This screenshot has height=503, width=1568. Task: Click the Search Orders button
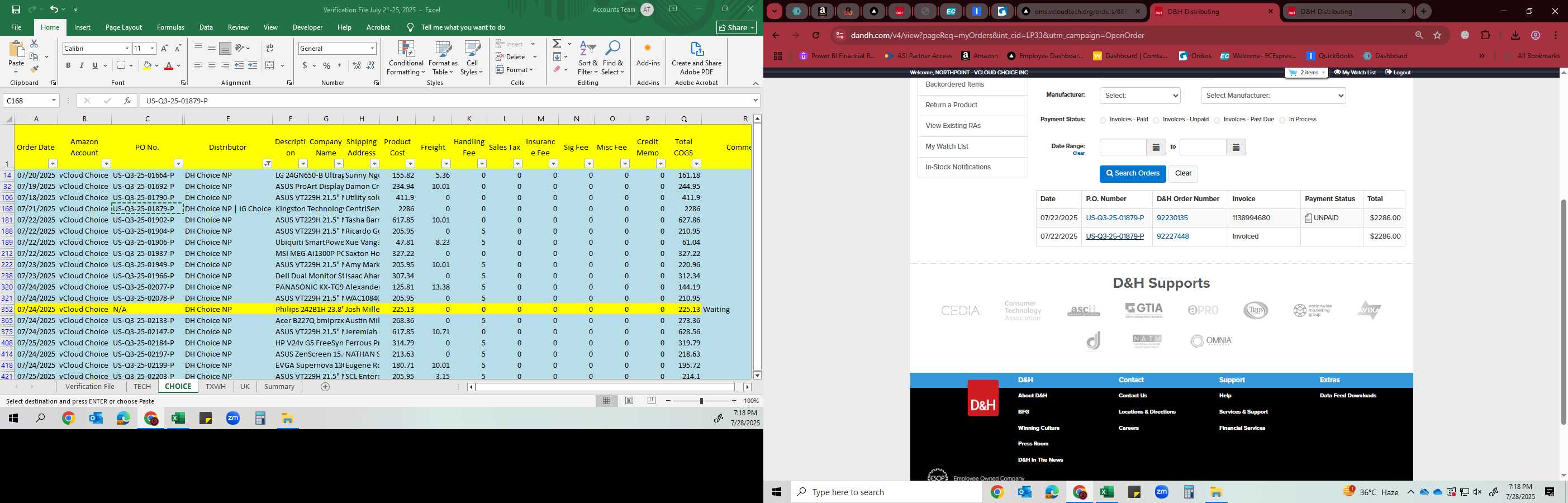coord(1132,174)
